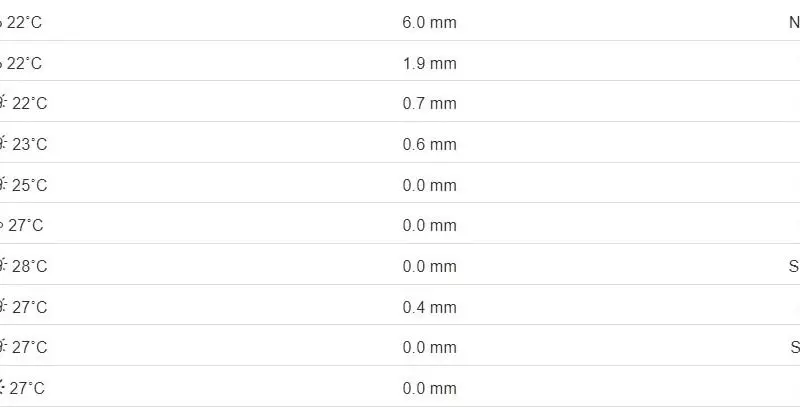Click the cloud icon in the 6.0 mm row
Screen dimensions: 800x407
(x=1, y=22)
